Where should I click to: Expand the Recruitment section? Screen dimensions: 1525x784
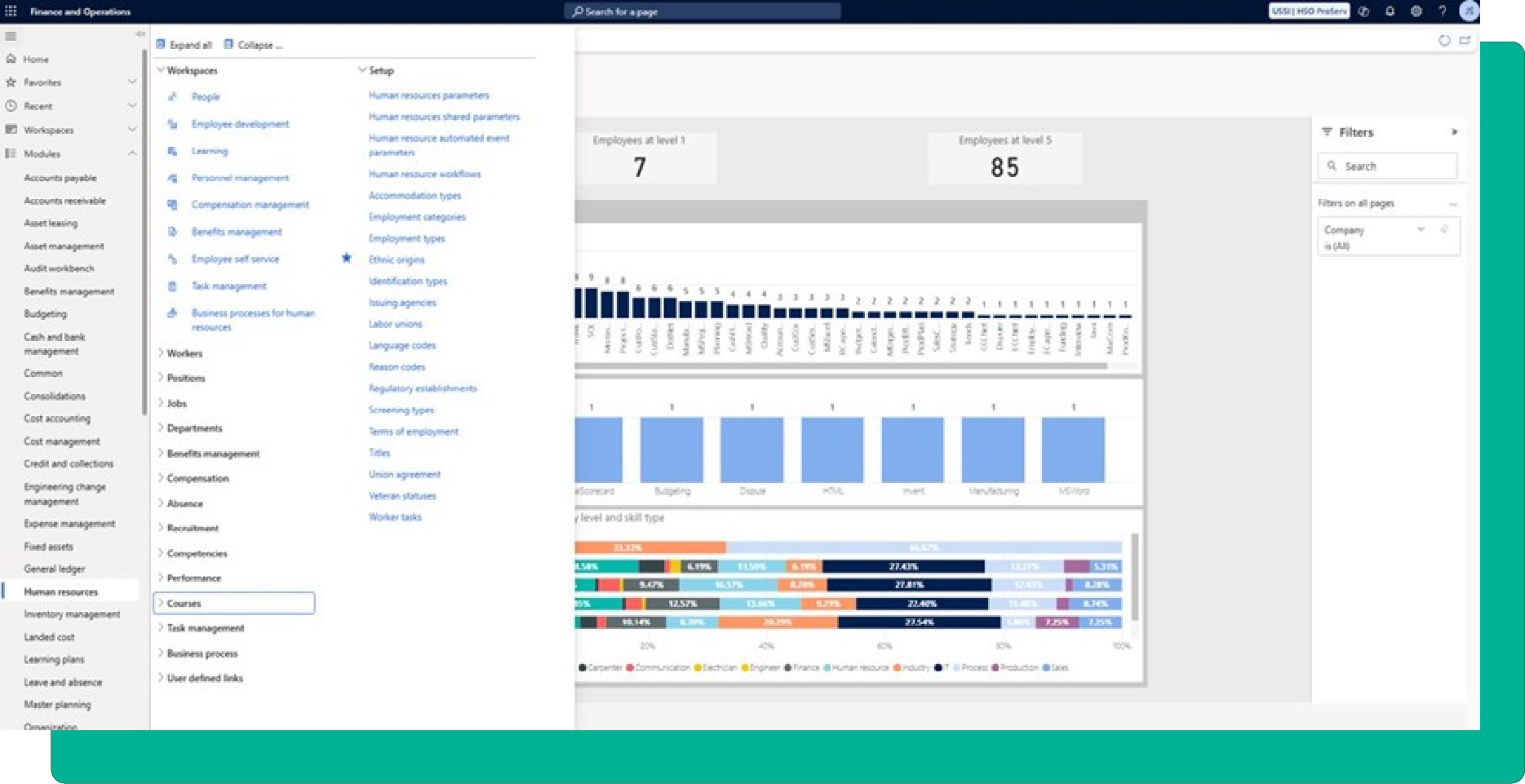(x=161, y=528)
